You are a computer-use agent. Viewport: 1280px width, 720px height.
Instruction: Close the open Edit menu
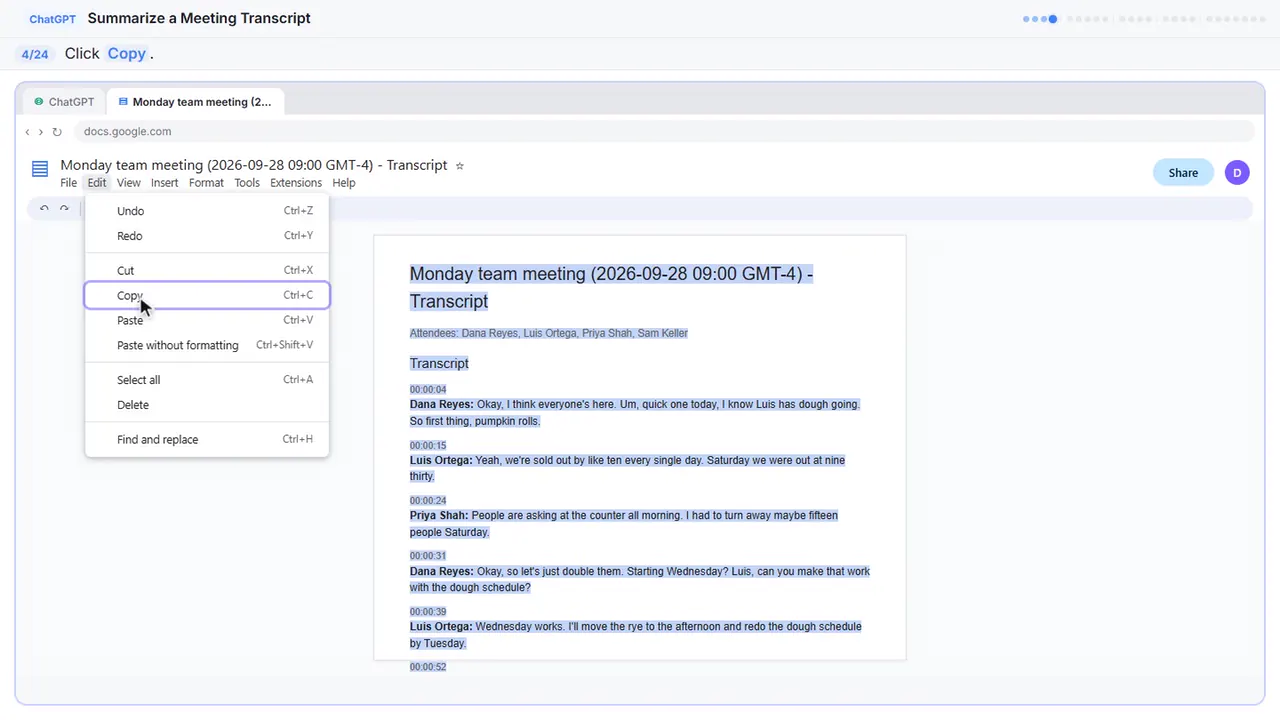pos(96,183)
